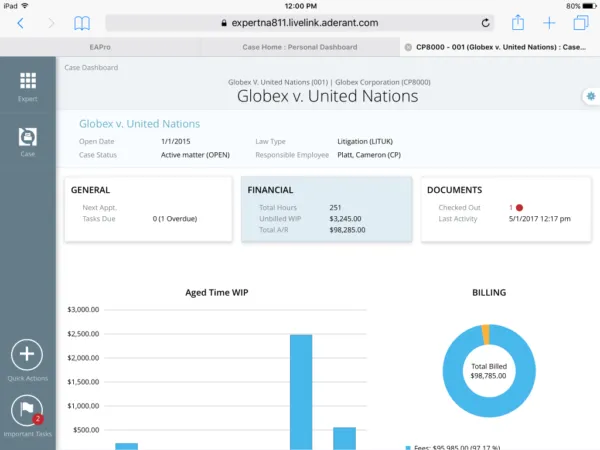This screenshot has width=600, height=450.
Task: Open Quick Actions plus button
Action: pyautogui.click(x=27, y=354)
